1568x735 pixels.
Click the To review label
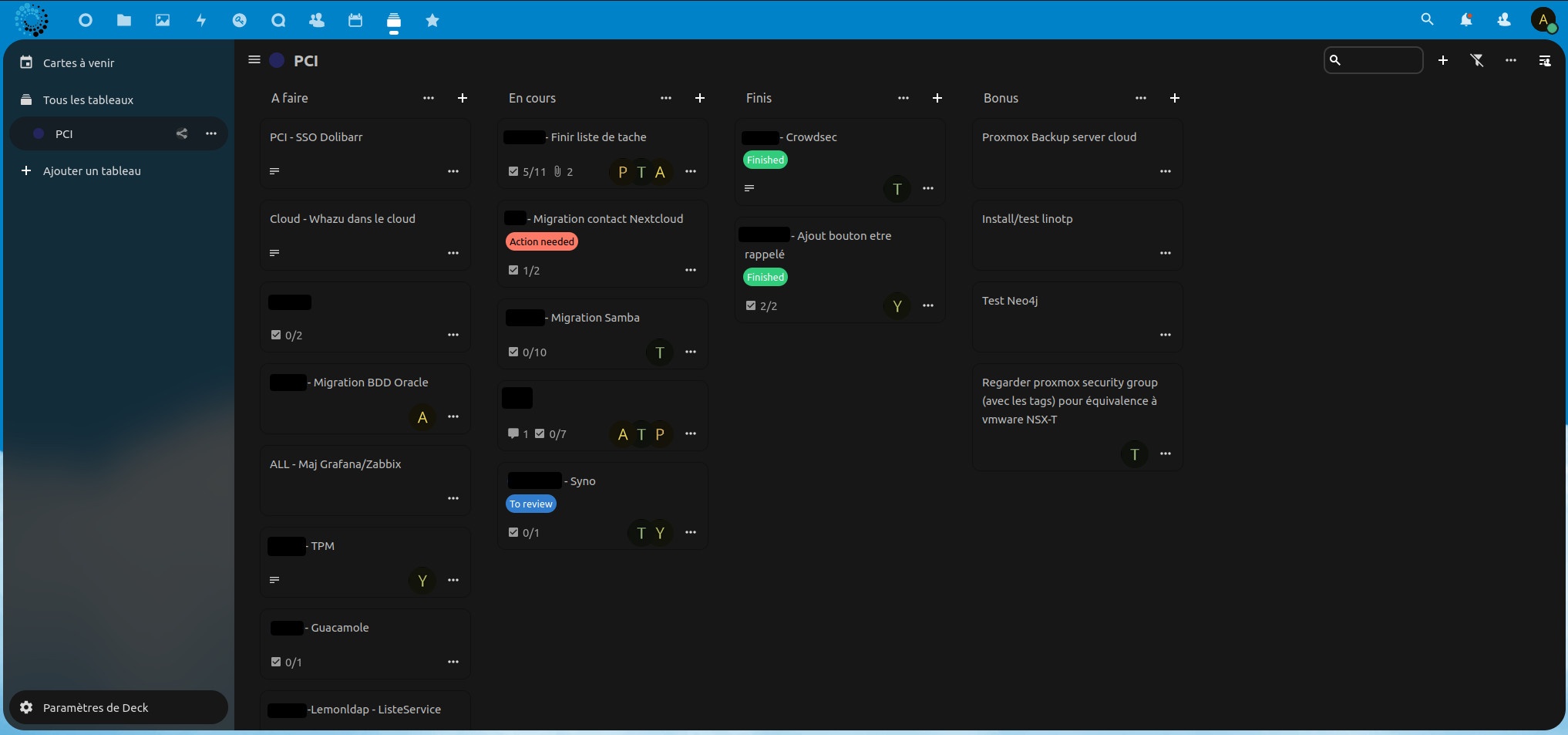(531, 504)
